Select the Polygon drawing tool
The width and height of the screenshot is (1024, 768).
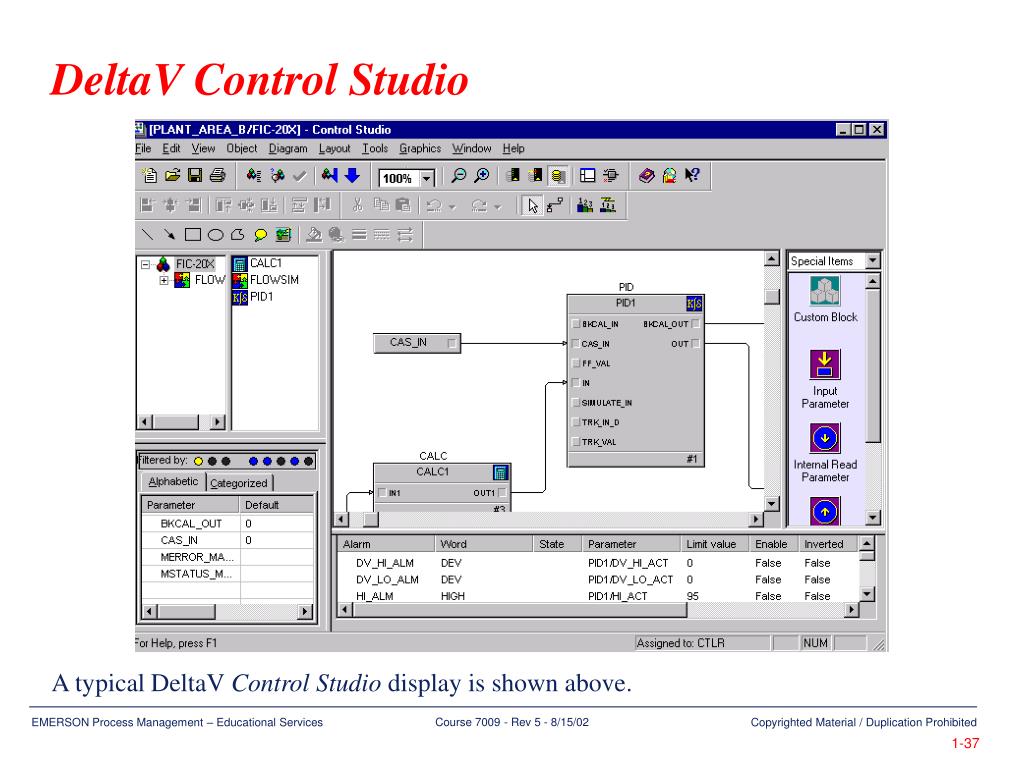click(238, 234)
